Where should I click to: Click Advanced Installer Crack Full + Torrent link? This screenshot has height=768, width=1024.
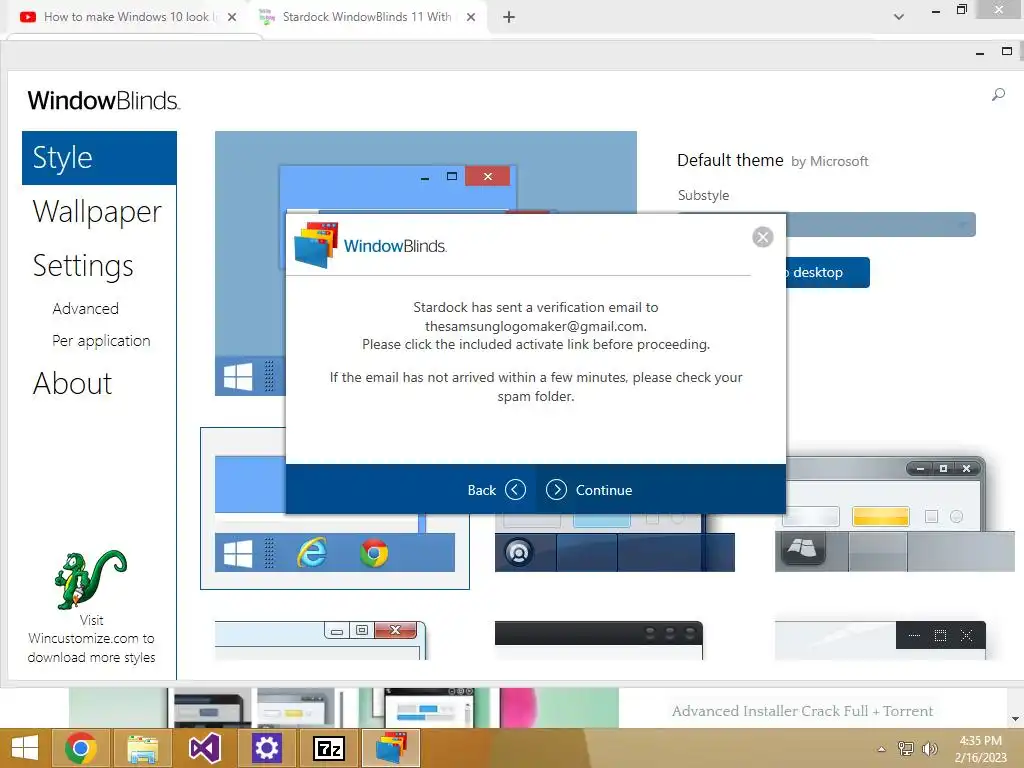point(802,711)
